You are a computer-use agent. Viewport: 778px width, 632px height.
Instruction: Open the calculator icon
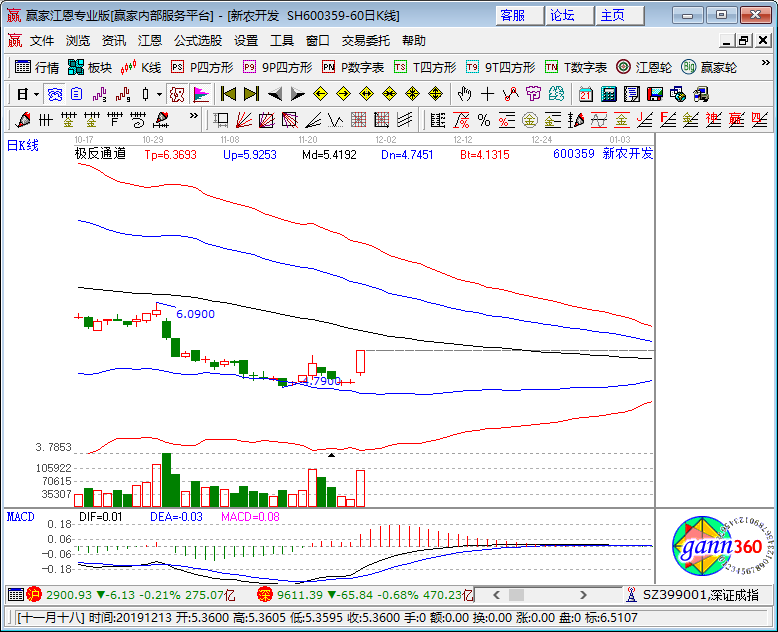[609, 94]
